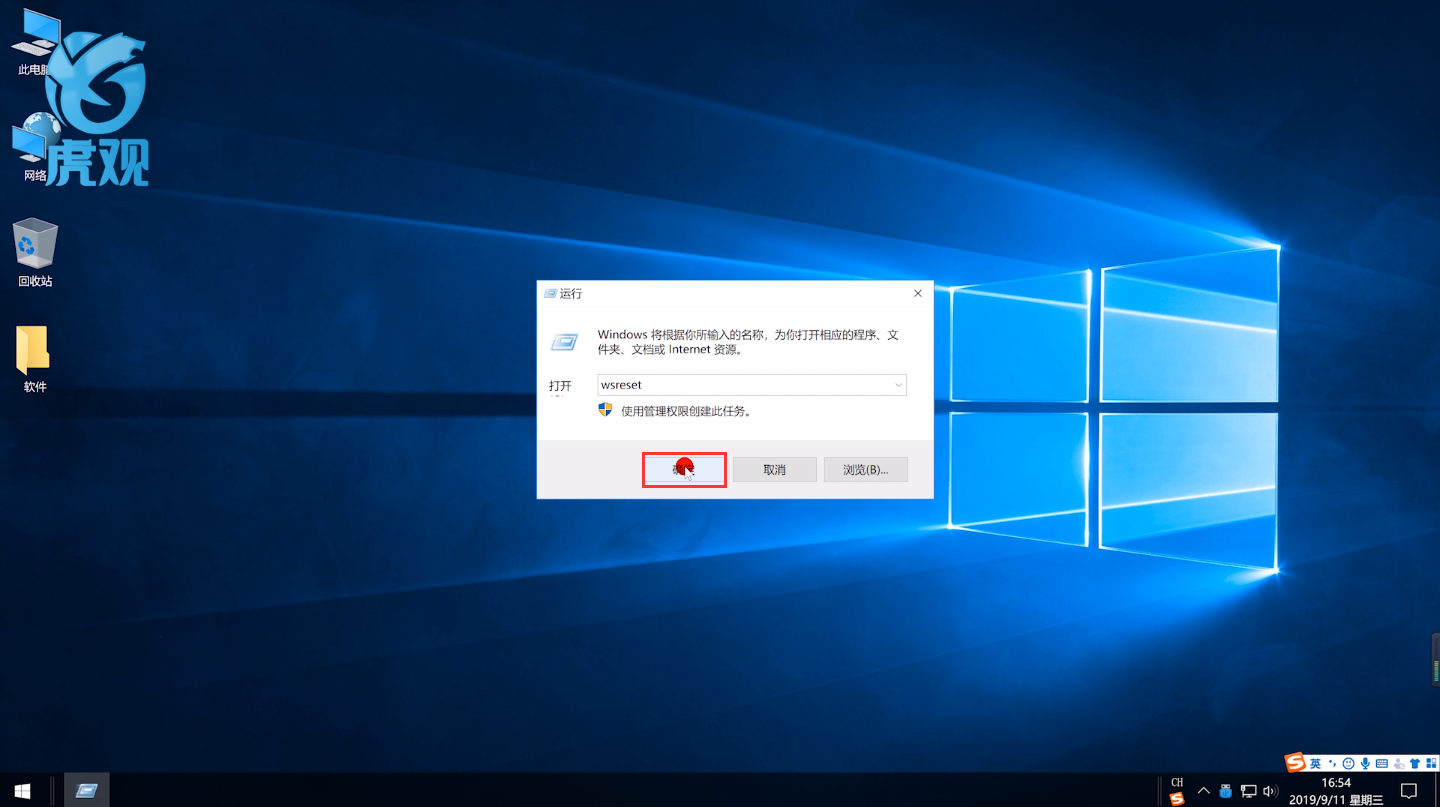Open the clock showing 16:54
This screenshot has height=807, width=1440.
pos(1337,791)
